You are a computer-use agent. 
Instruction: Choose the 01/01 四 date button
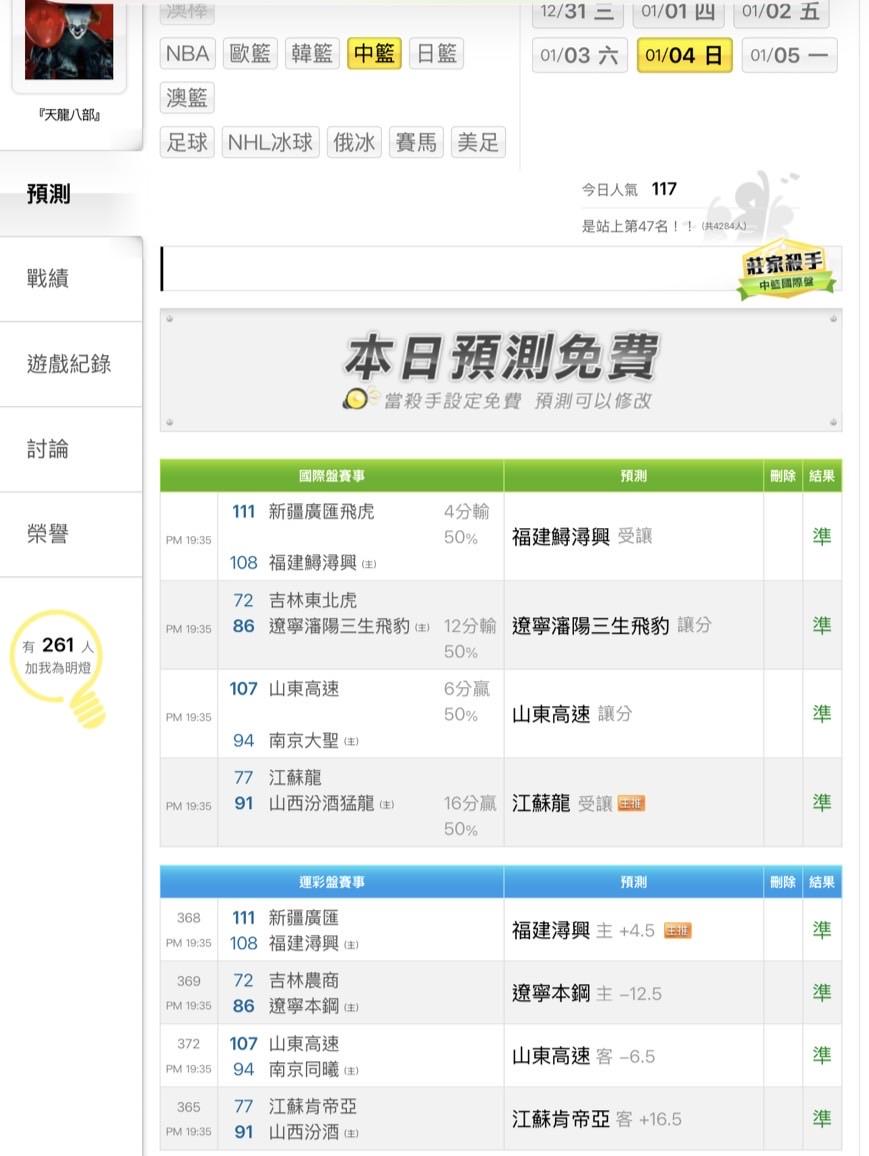pyautogui.click(x=679, y=13)
